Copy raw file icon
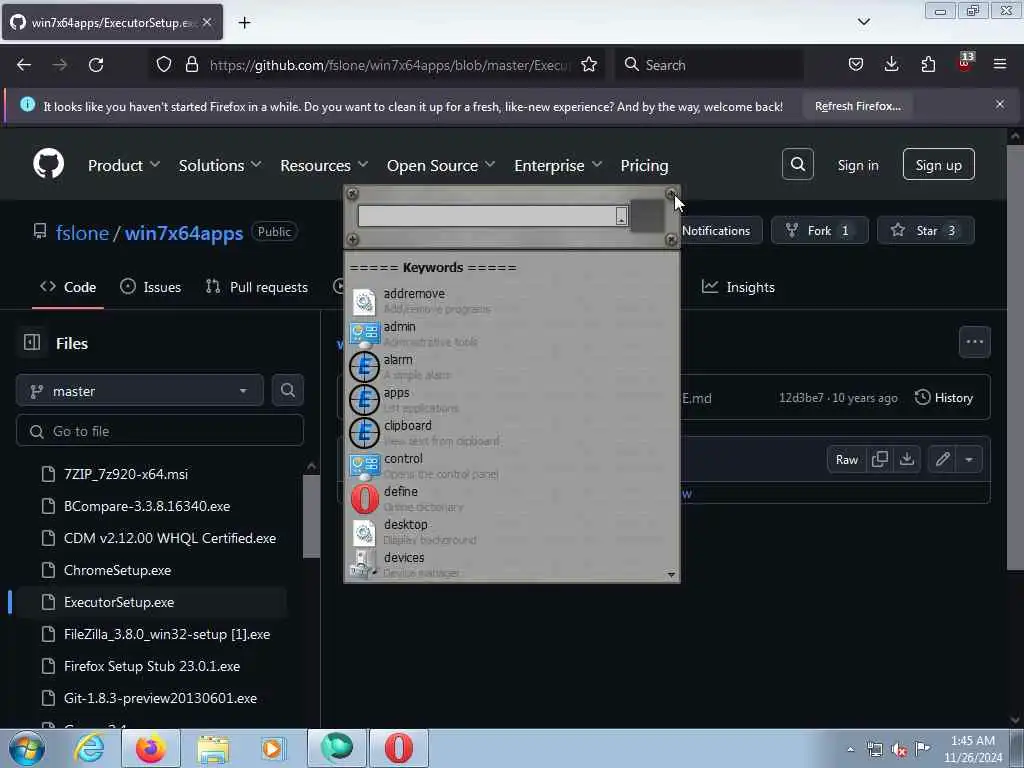The width and height of the screenshot is (1024, 768). [880, 460]
